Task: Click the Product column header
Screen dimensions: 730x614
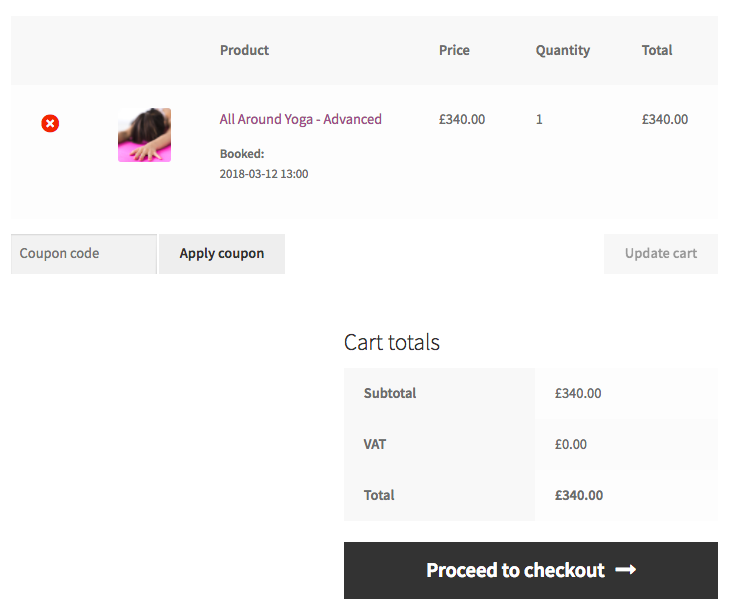Action: click(x=244, y=50)
